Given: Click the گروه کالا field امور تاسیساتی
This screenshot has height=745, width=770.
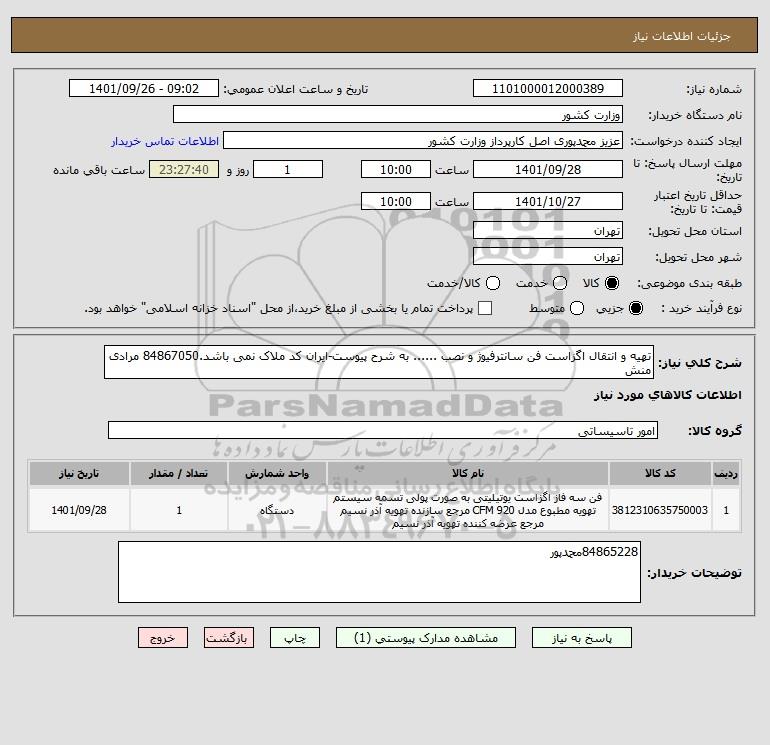Looking at the screenshot, I should click(x=383, y=431).
